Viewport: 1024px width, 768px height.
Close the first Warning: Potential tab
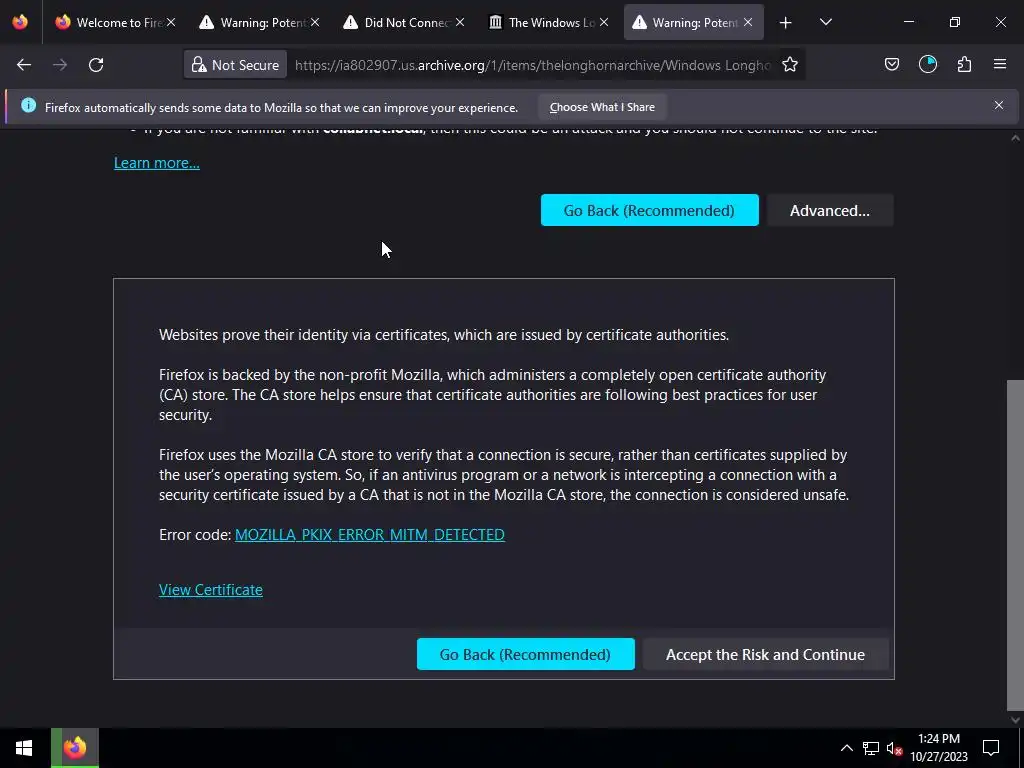click(315, 22)
